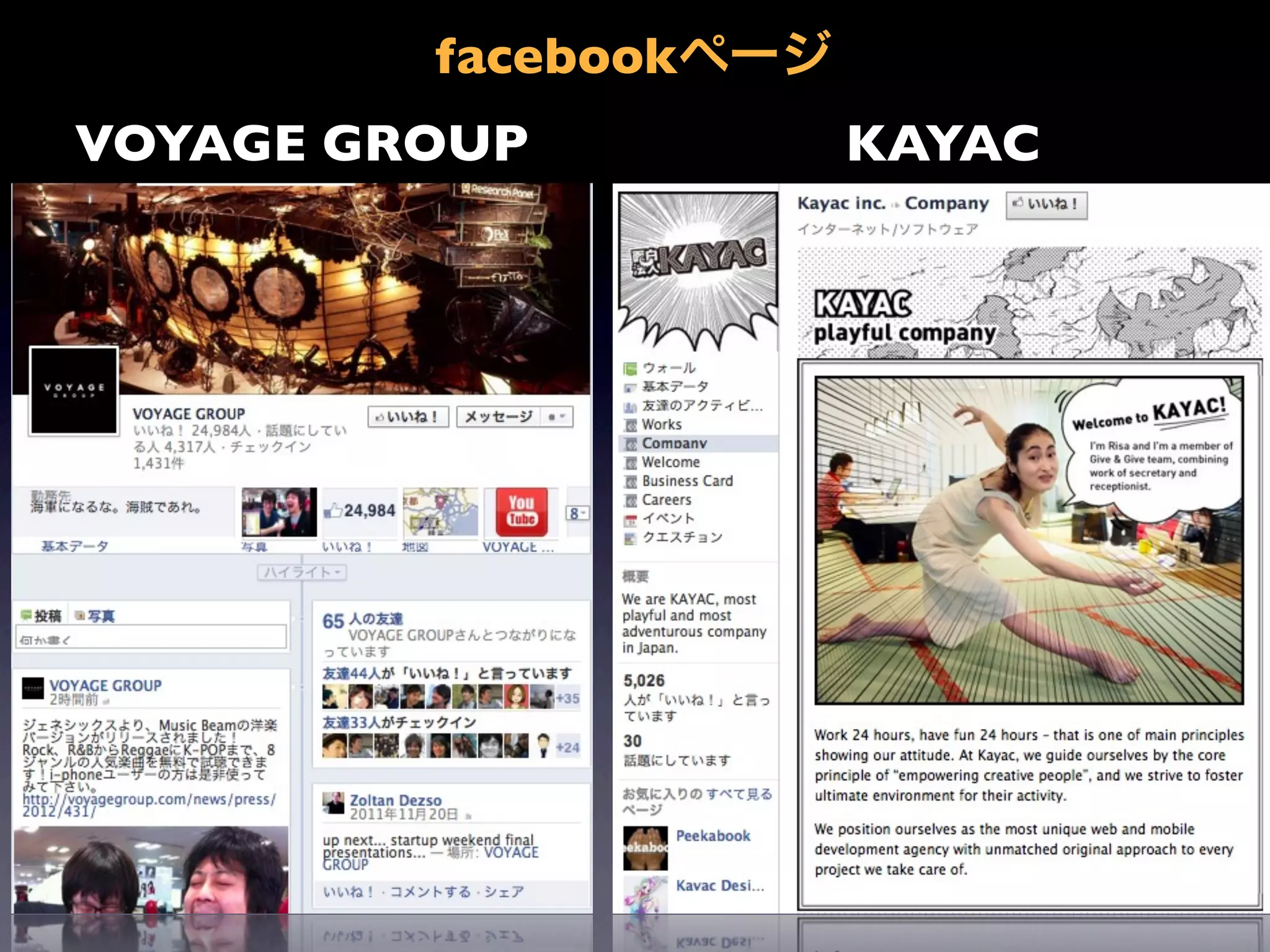1270x952 pixels.
Task: Click コメントする under Zoltan Dezso post
Action: pyautogui.click(x=430, y=892)
